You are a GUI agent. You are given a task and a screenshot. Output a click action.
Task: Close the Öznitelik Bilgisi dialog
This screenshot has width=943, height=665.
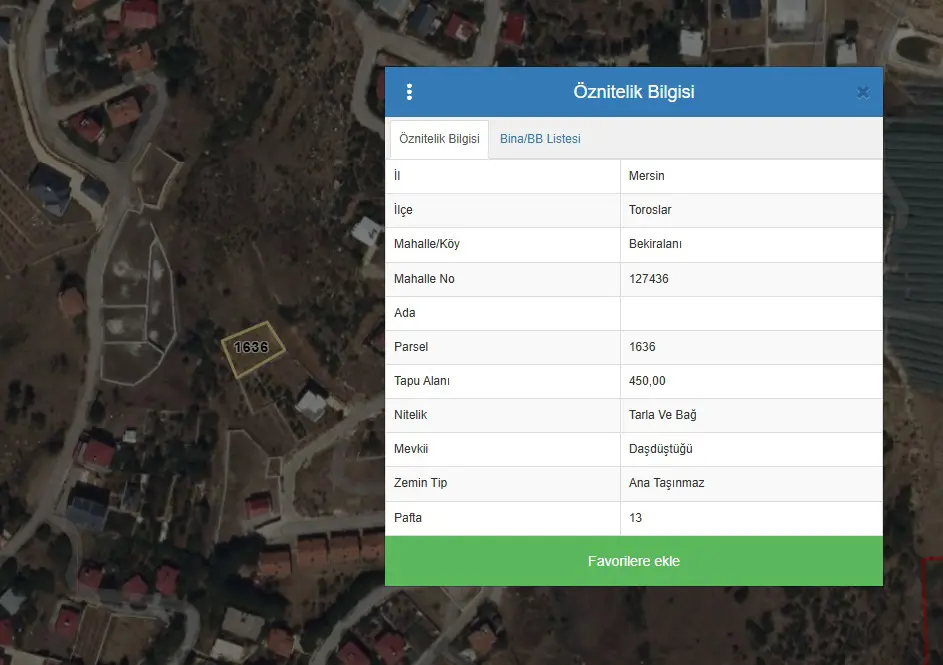863,93
